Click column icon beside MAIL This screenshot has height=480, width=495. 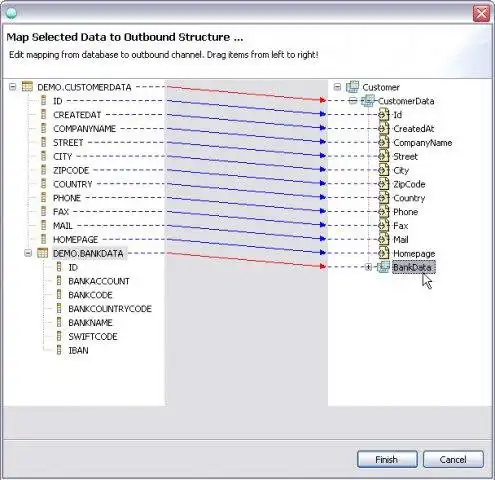tap(43, 225)
